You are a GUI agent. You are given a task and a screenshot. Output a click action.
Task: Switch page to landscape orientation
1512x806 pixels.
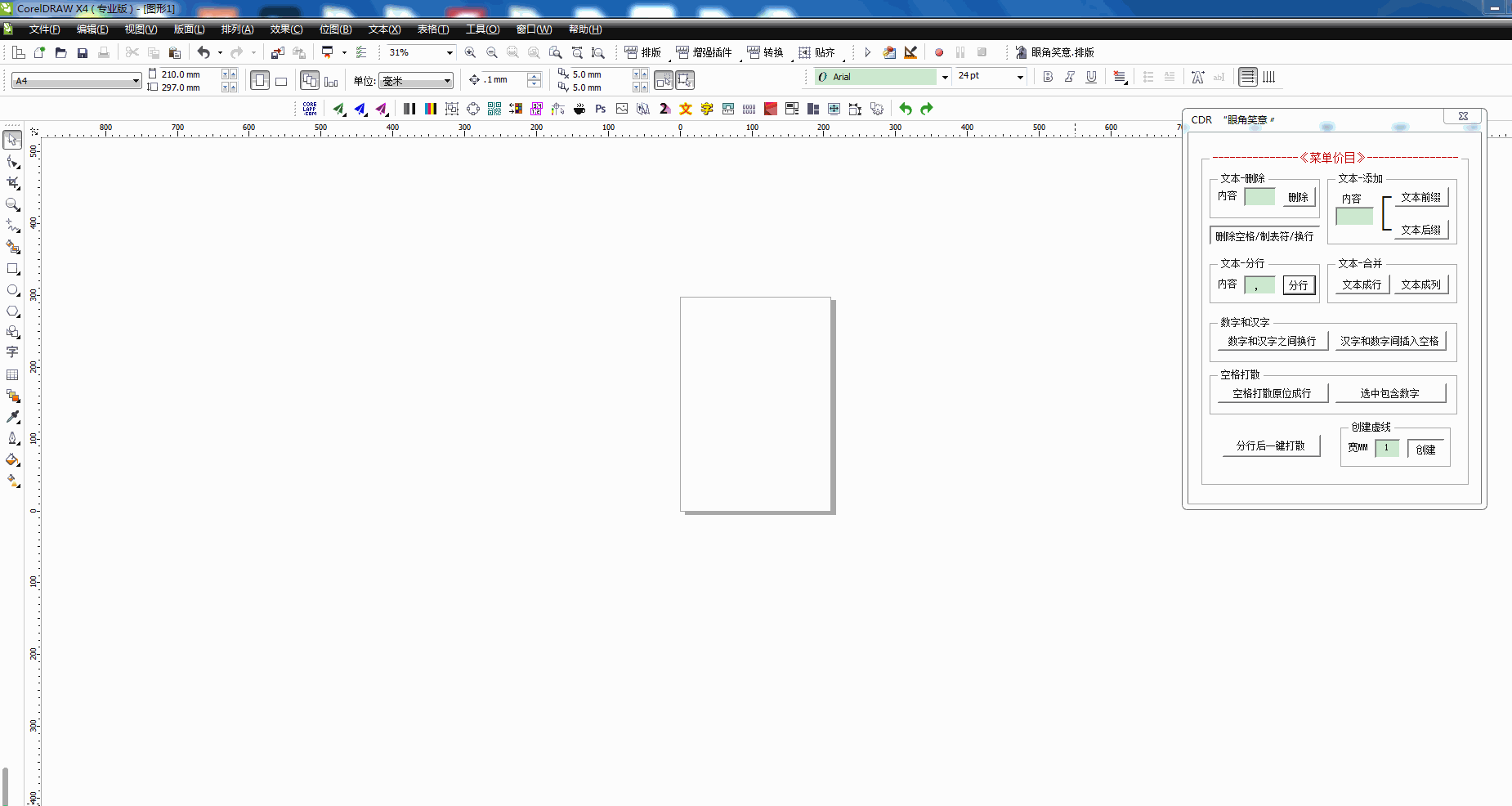[281, 81]
